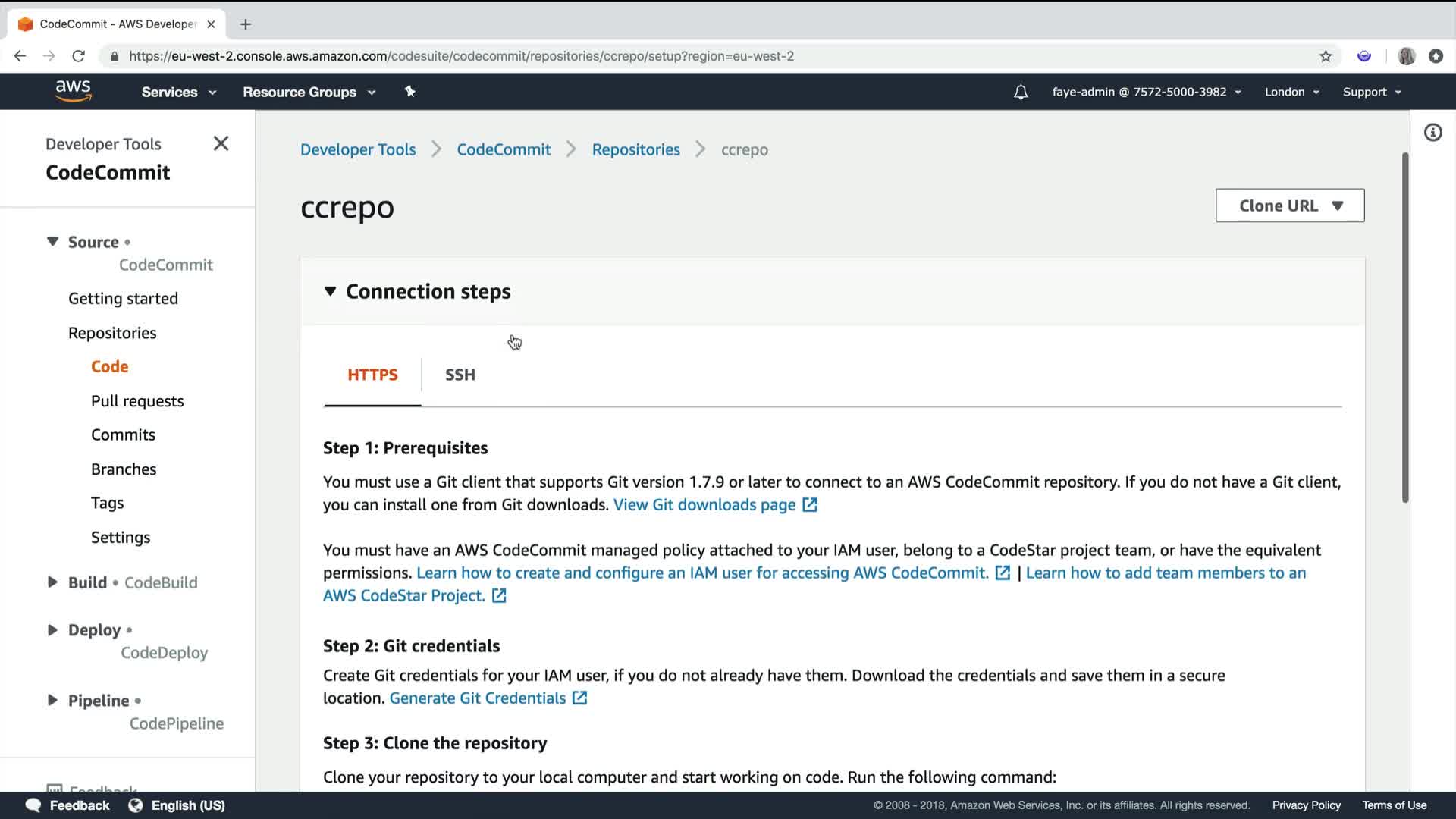Close the Developer Tools side panel
Viewport: 1456px width, 819px height.
pyautogui.click(x=221, y=143)
